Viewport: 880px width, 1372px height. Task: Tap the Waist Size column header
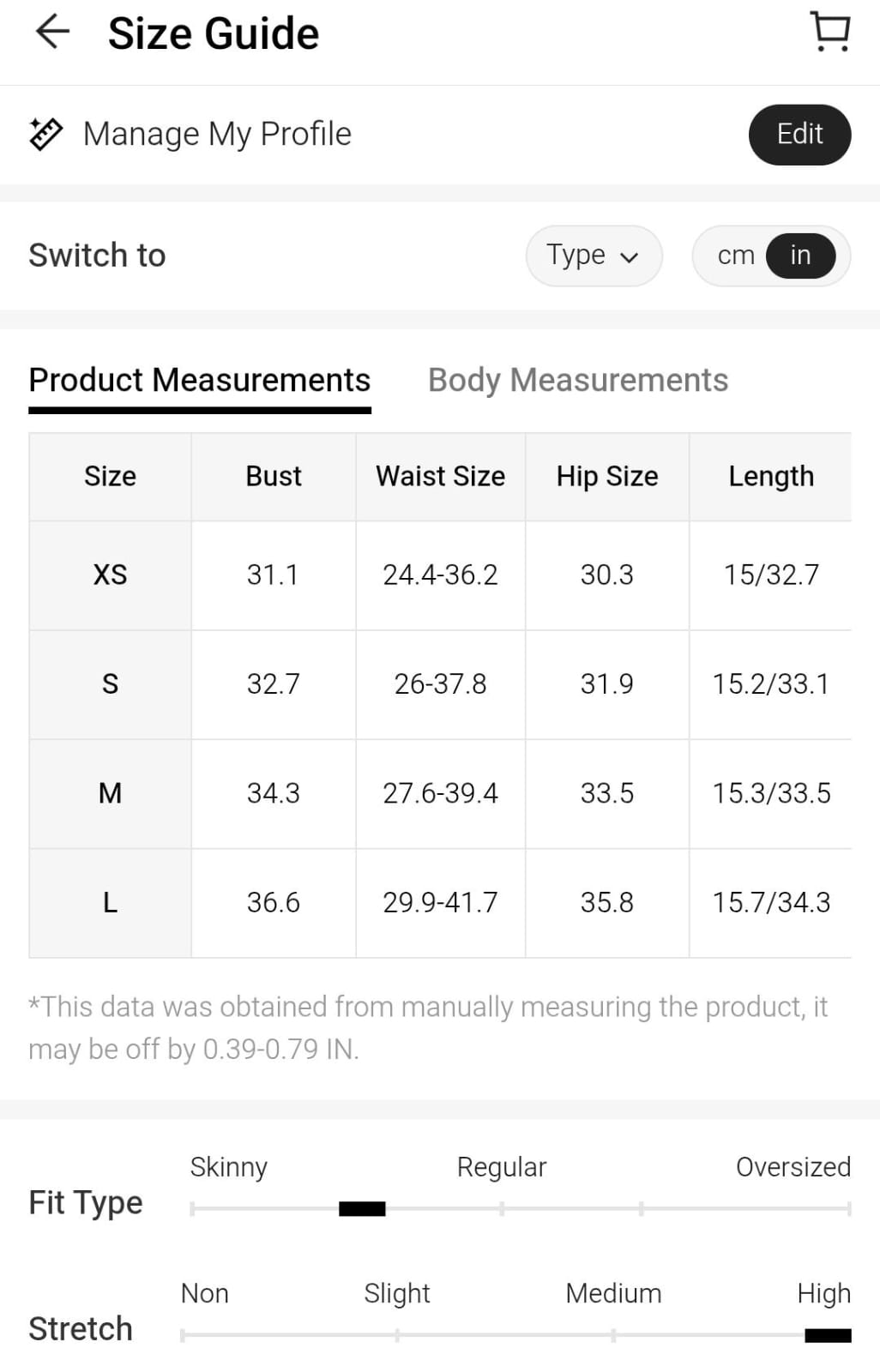(x=440, y=477)
